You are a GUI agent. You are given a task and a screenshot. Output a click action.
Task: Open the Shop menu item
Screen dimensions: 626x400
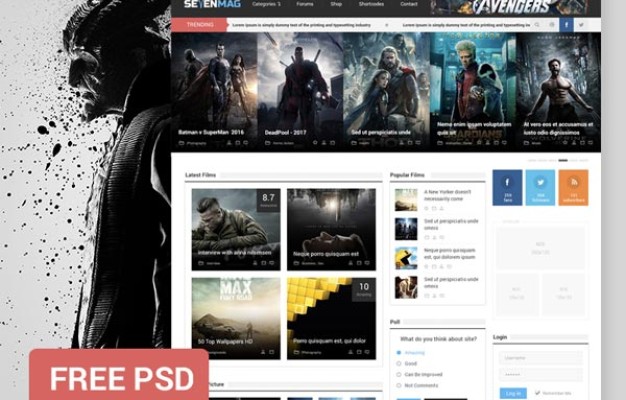[x=336, y=4]
